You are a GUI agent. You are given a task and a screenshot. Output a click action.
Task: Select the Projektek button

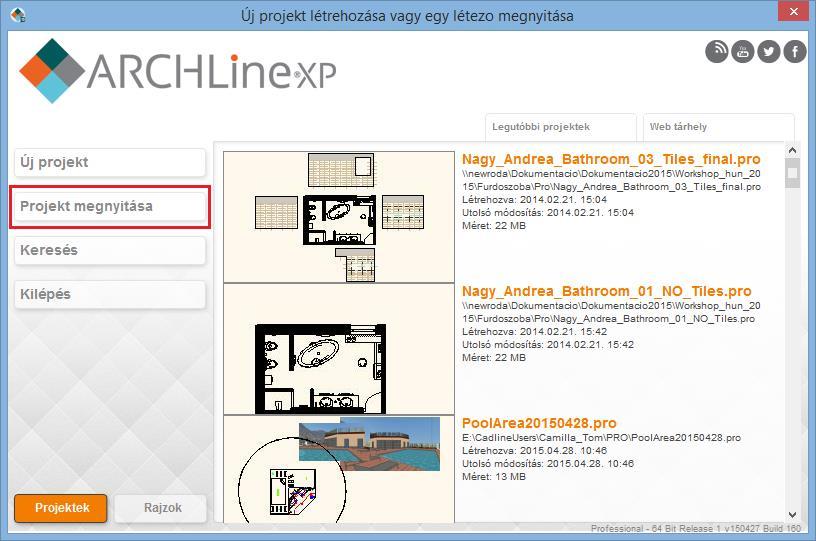coord(61,508)
